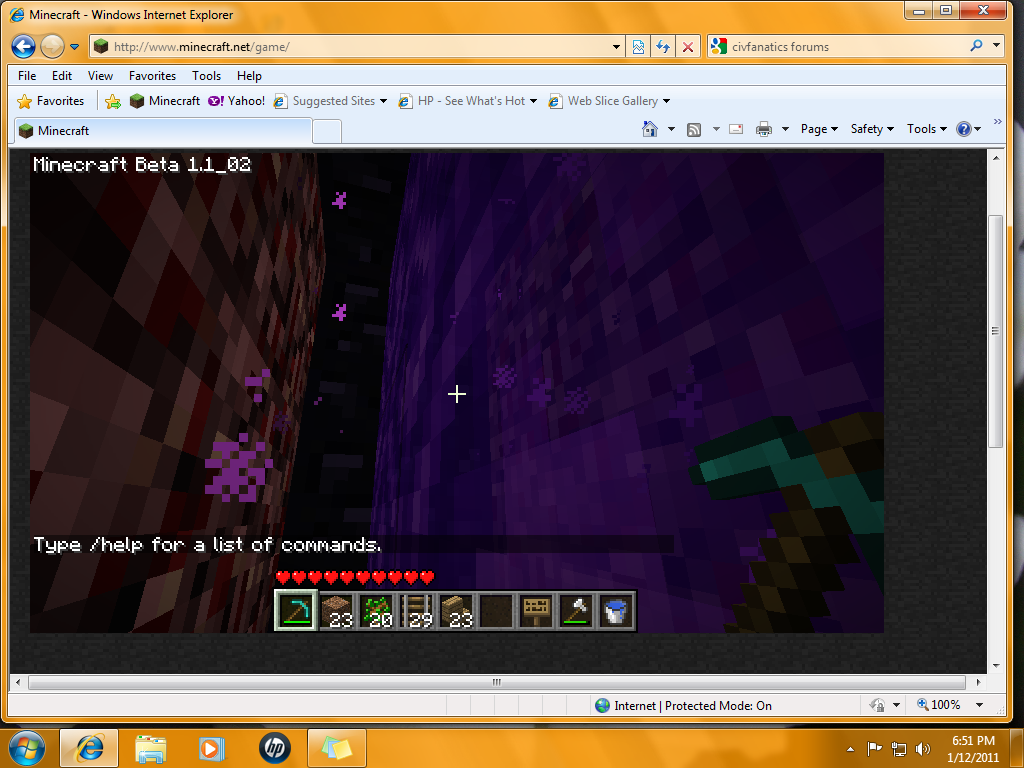Open the zoom level dropdown arrow

(x=980, y=705)
